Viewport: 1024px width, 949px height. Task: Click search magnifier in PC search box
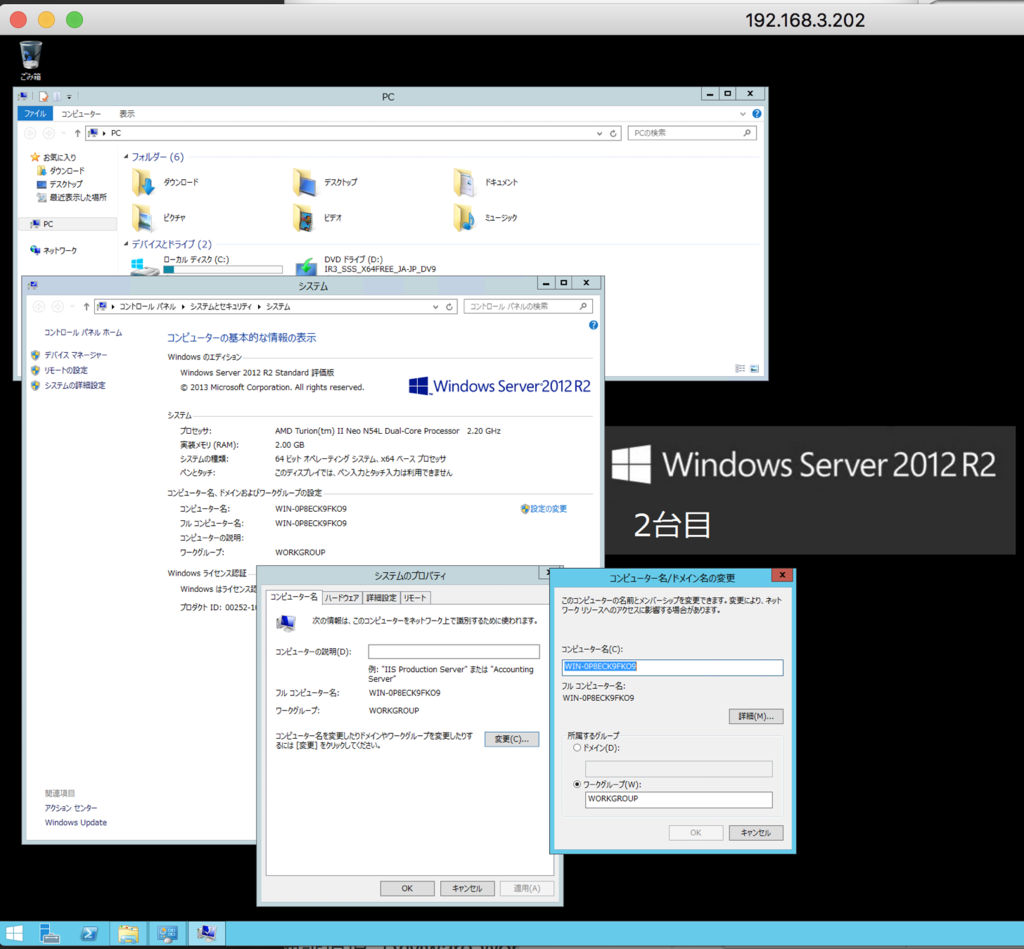click(747, 133)
